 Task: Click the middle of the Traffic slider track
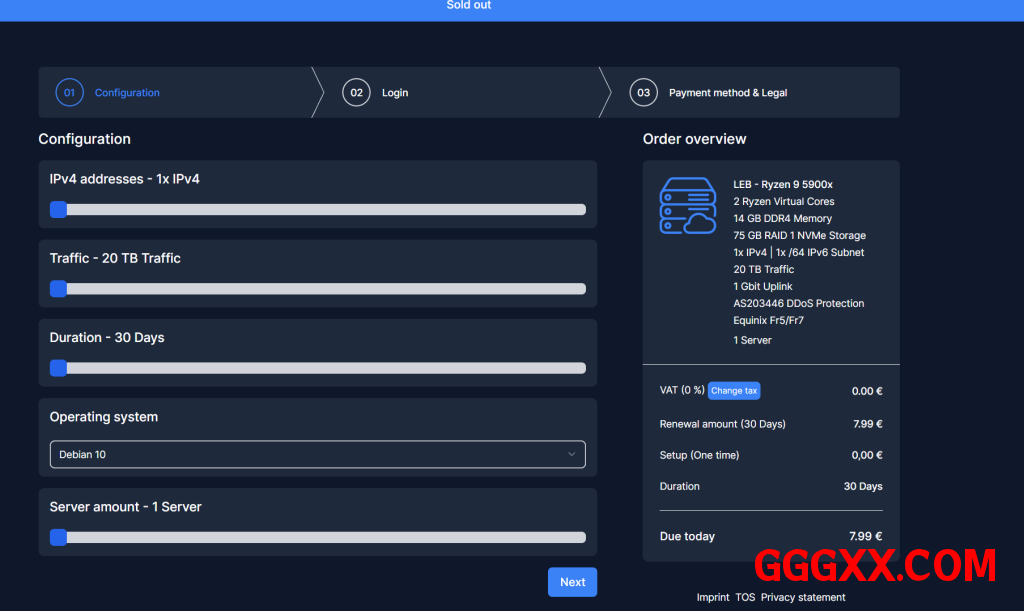[318, 289]
